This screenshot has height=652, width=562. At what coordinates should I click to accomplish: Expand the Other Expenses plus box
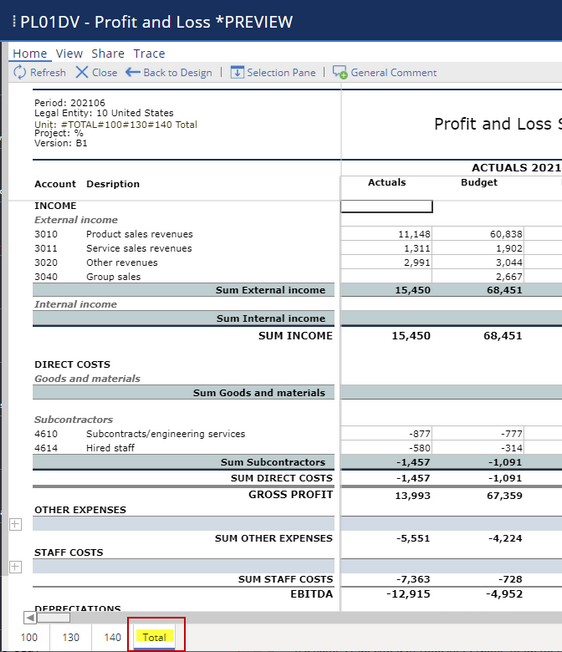click(x=15, y=524)
